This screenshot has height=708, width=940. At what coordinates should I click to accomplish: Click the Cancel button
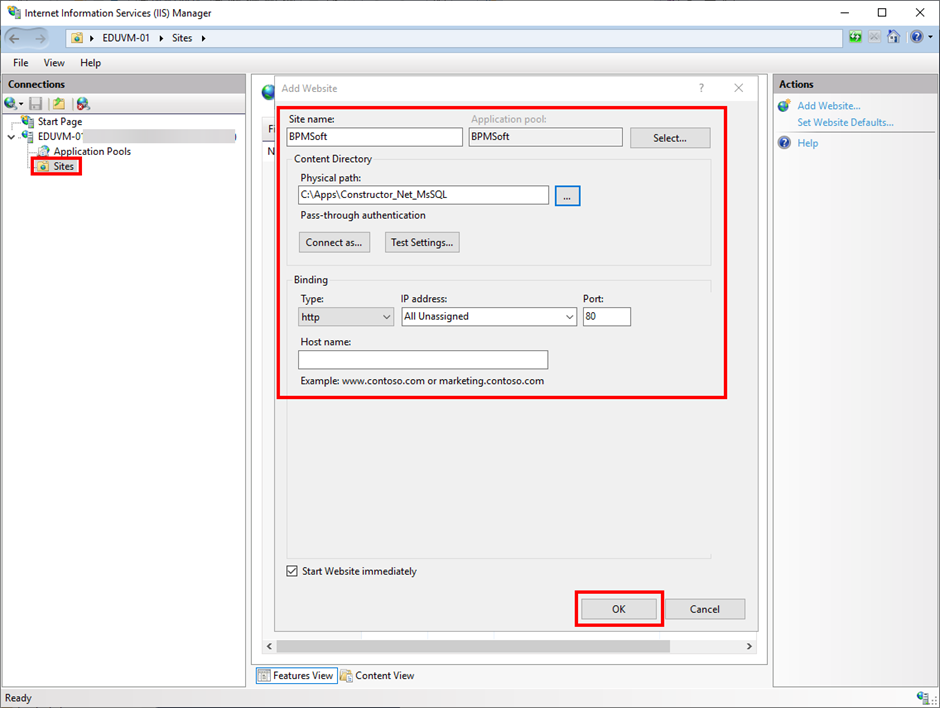click(704, 609)
